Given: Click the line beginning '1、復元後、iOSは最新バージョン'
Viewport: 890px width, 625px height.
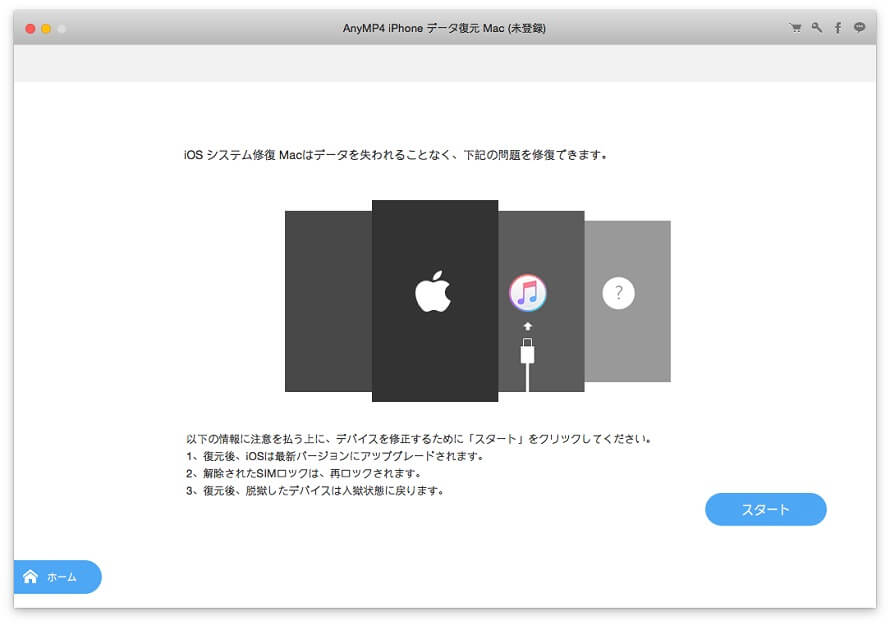Looking at the screenshot, I should (x=334, y=456).
